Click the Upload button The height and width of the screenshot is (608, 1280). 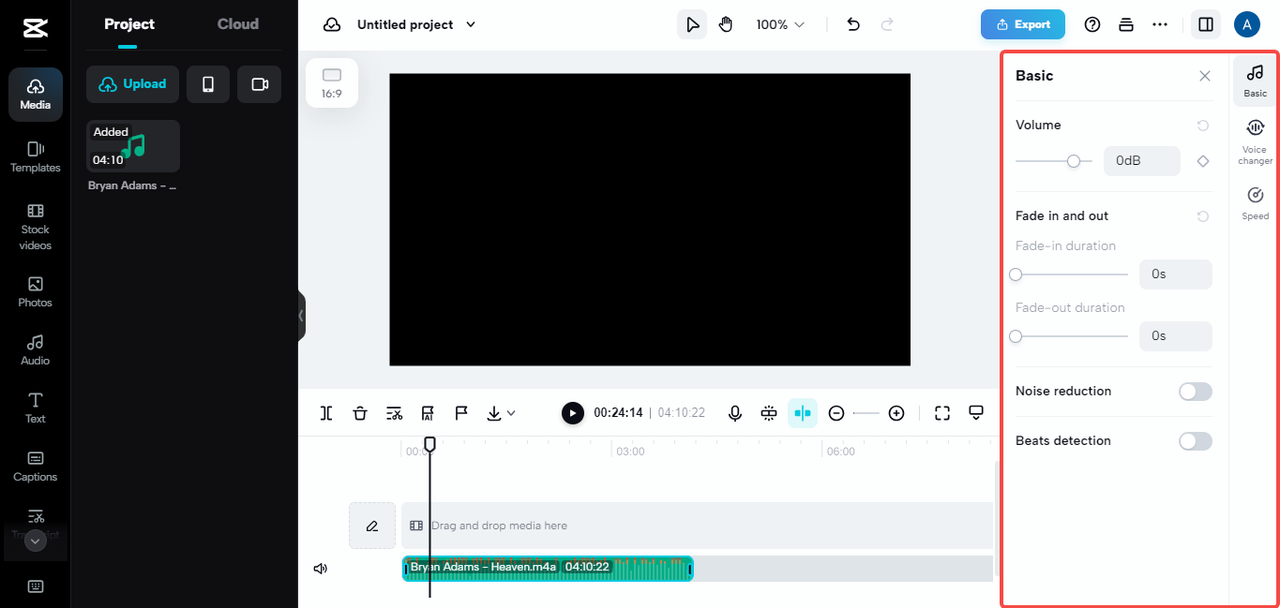[x=133, y=84]
